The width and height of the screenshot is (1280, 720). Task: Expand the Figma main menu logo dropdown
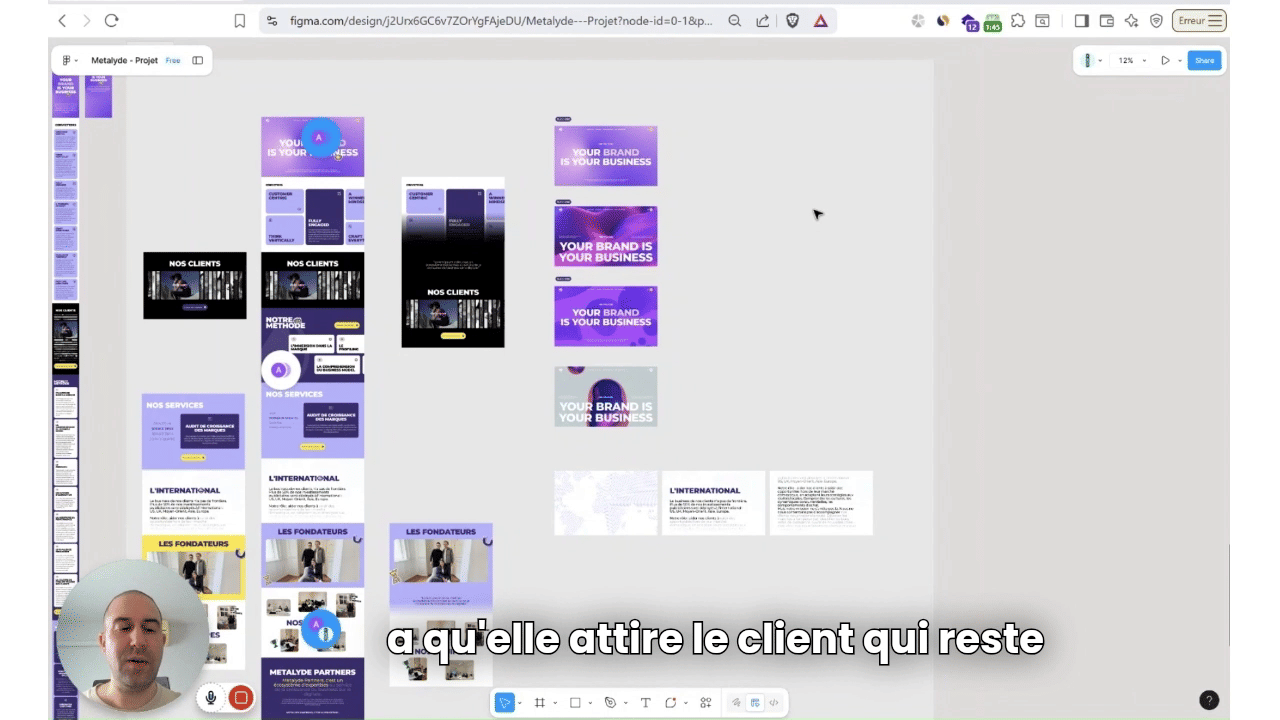69,61
